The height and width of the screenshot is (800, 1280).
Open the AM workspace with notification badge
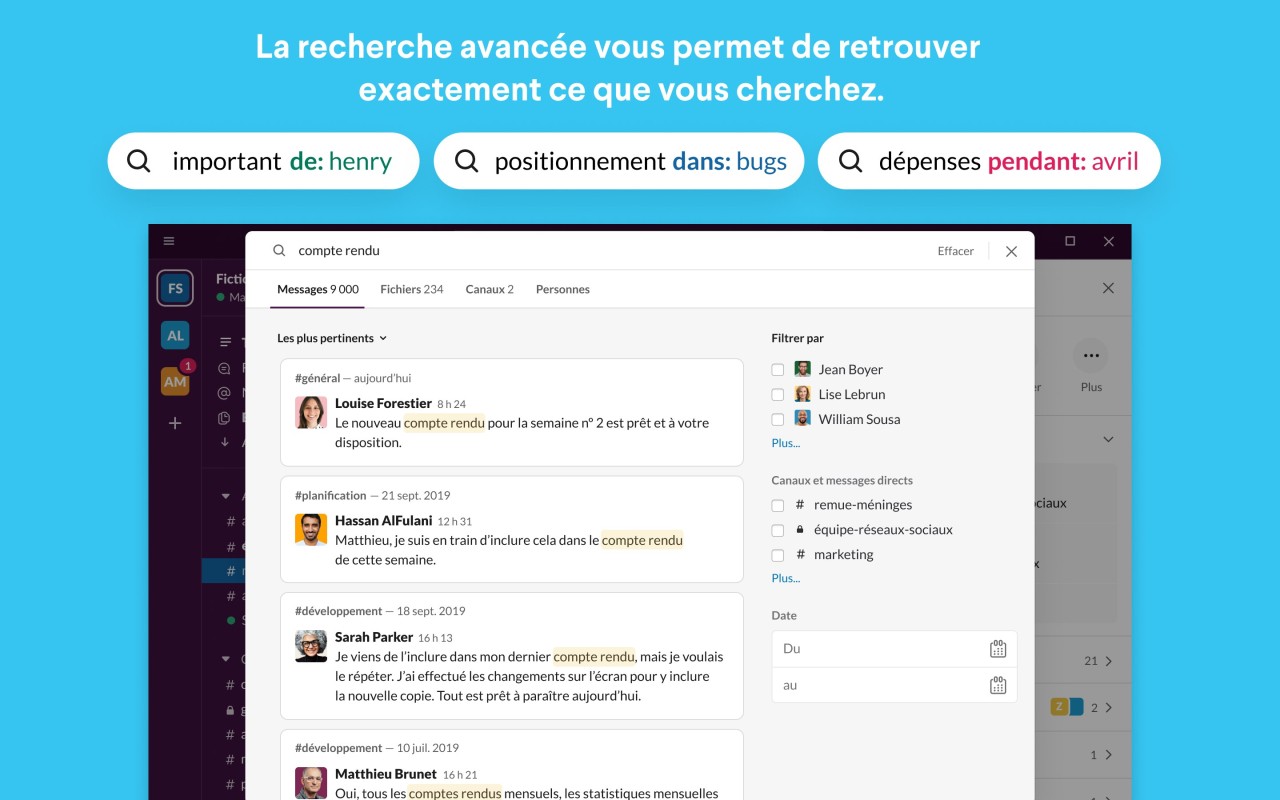174,382
